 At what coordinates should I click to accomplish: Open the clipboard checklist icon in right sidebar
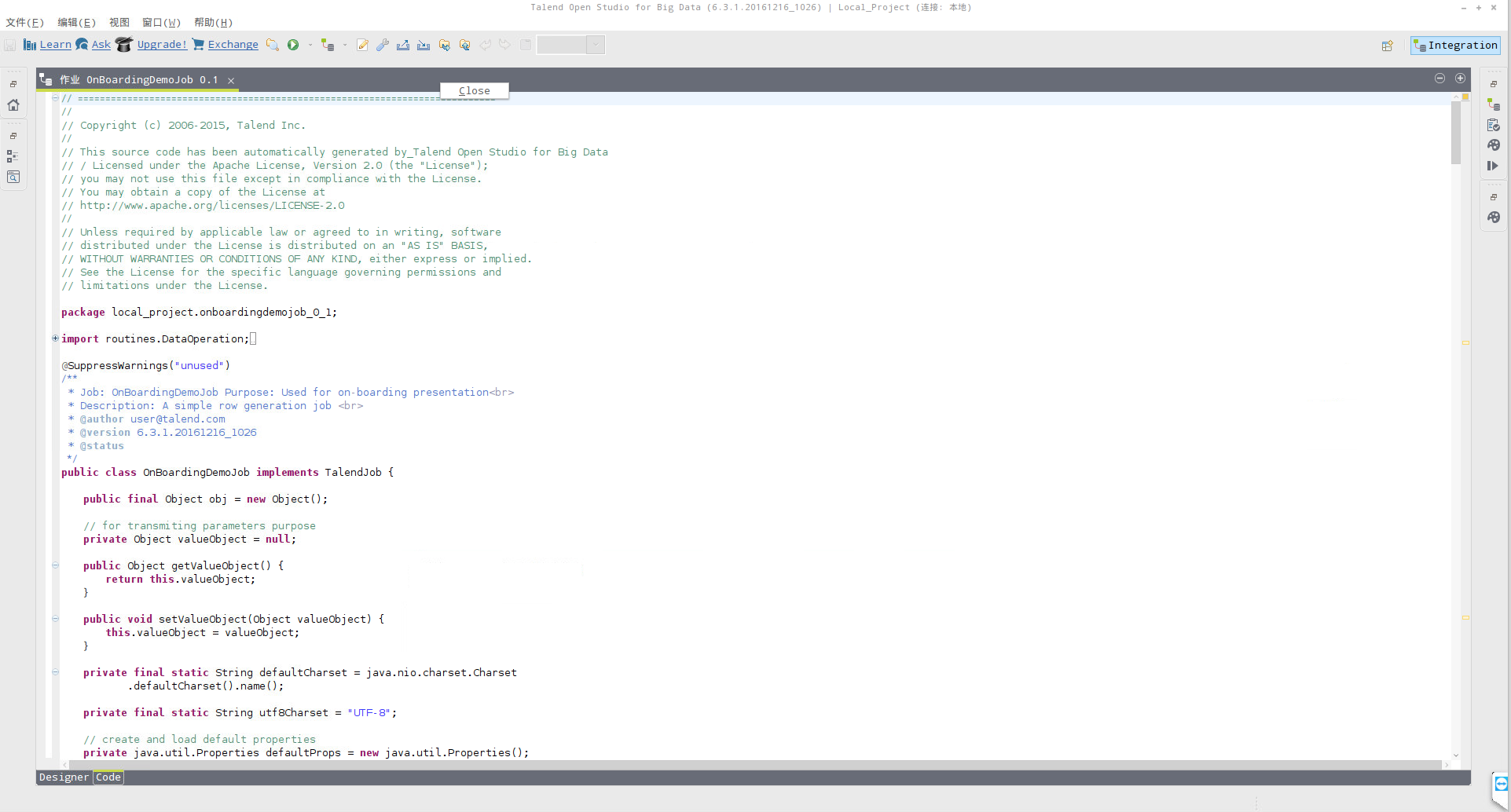click(1494, 125)
